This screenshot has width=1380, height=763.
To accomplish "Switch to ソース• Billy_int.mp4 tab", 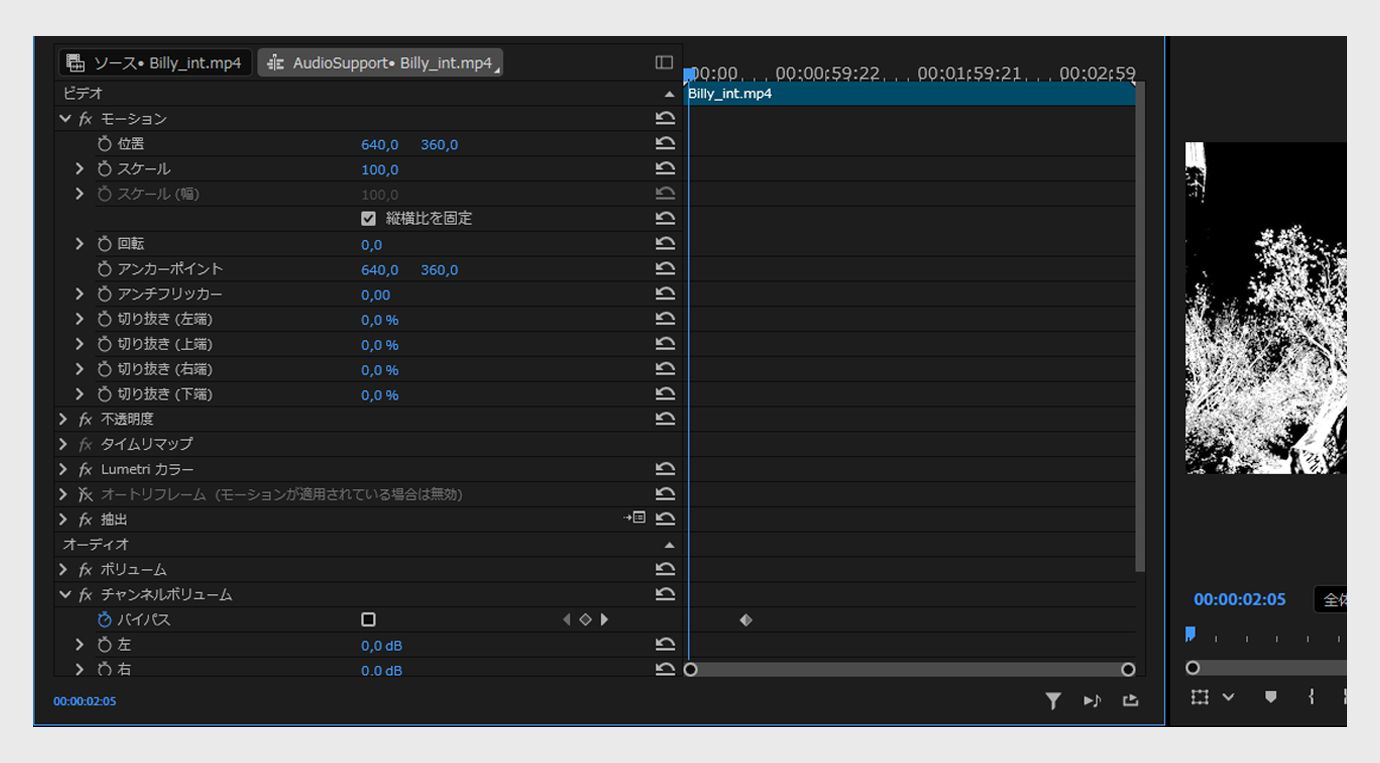I will click(x=156, y=63).
